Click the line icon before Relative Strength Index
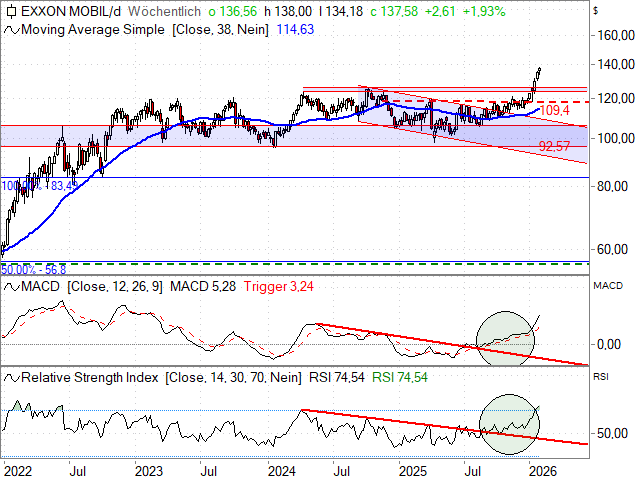The image size is (640, 480). [11, 378]
